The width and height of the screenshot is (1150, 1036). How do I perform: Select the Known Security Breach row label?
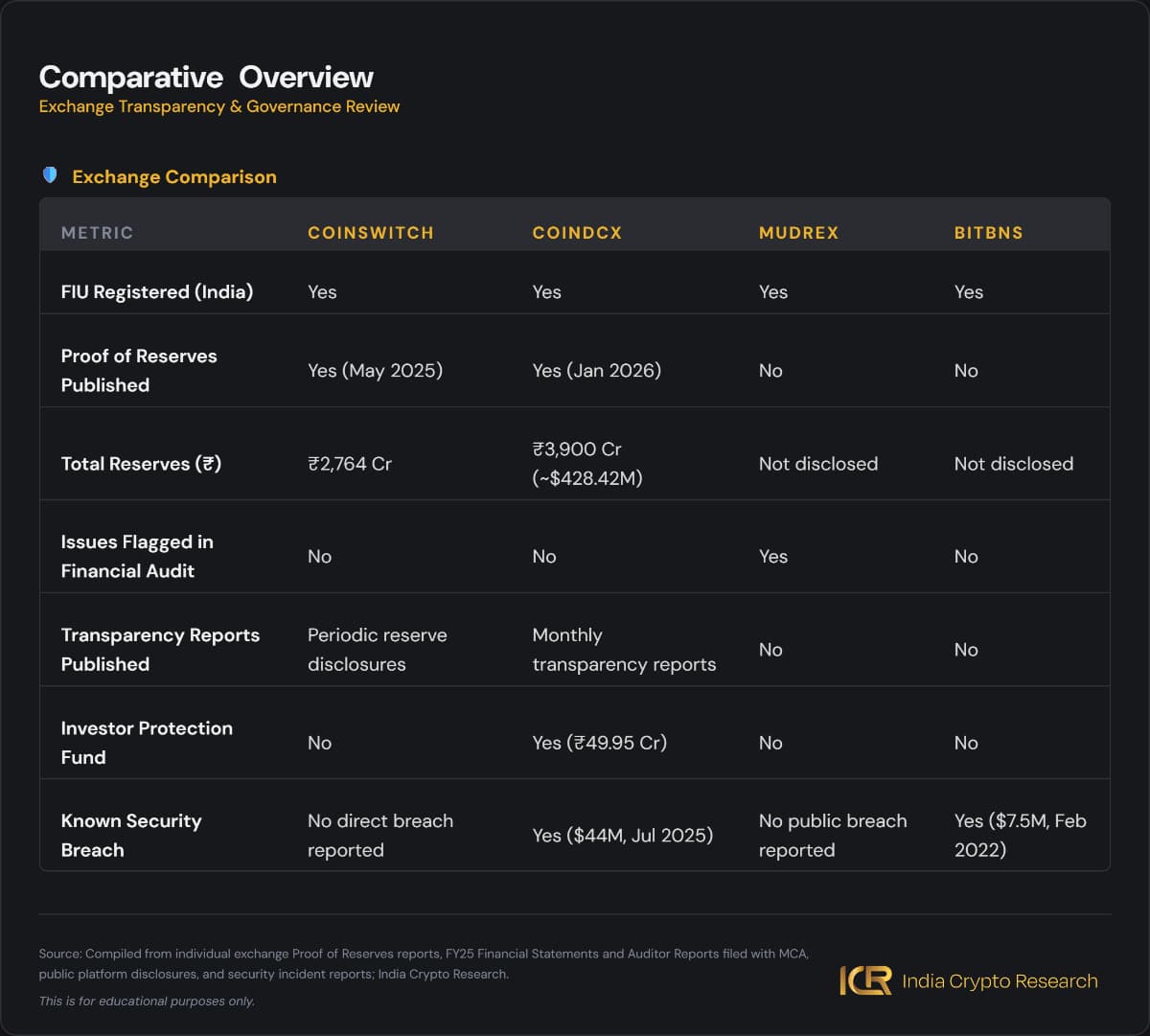[x=131, y=835]
